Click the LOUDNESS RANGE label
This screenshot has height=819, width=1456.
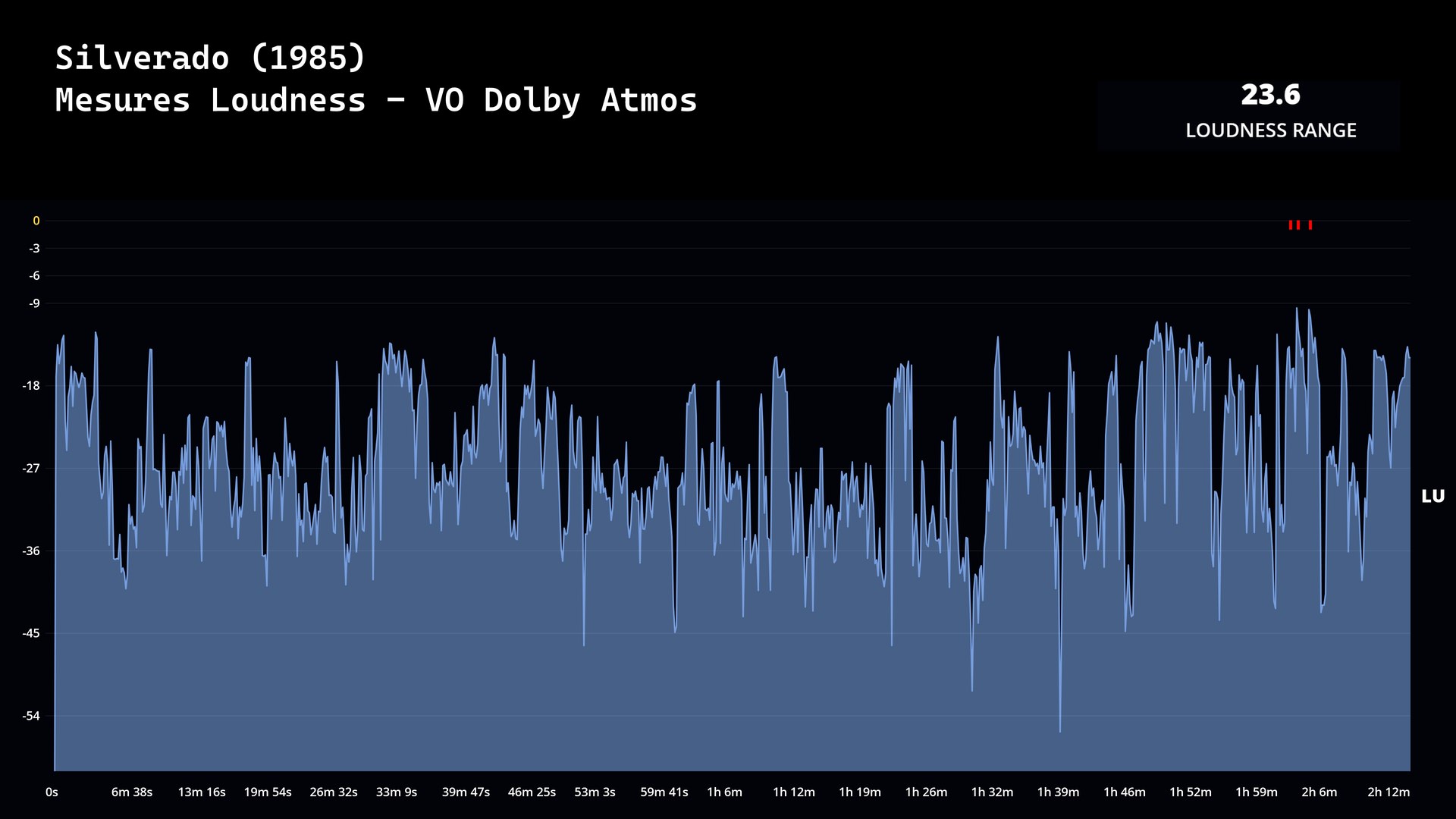pos(1270,130)
